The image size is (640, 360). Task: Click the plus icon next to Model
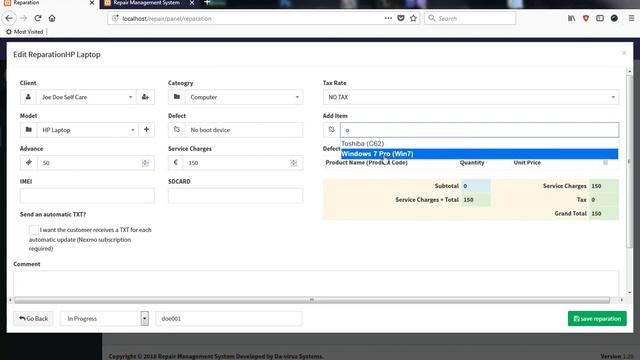pos(147,130)
